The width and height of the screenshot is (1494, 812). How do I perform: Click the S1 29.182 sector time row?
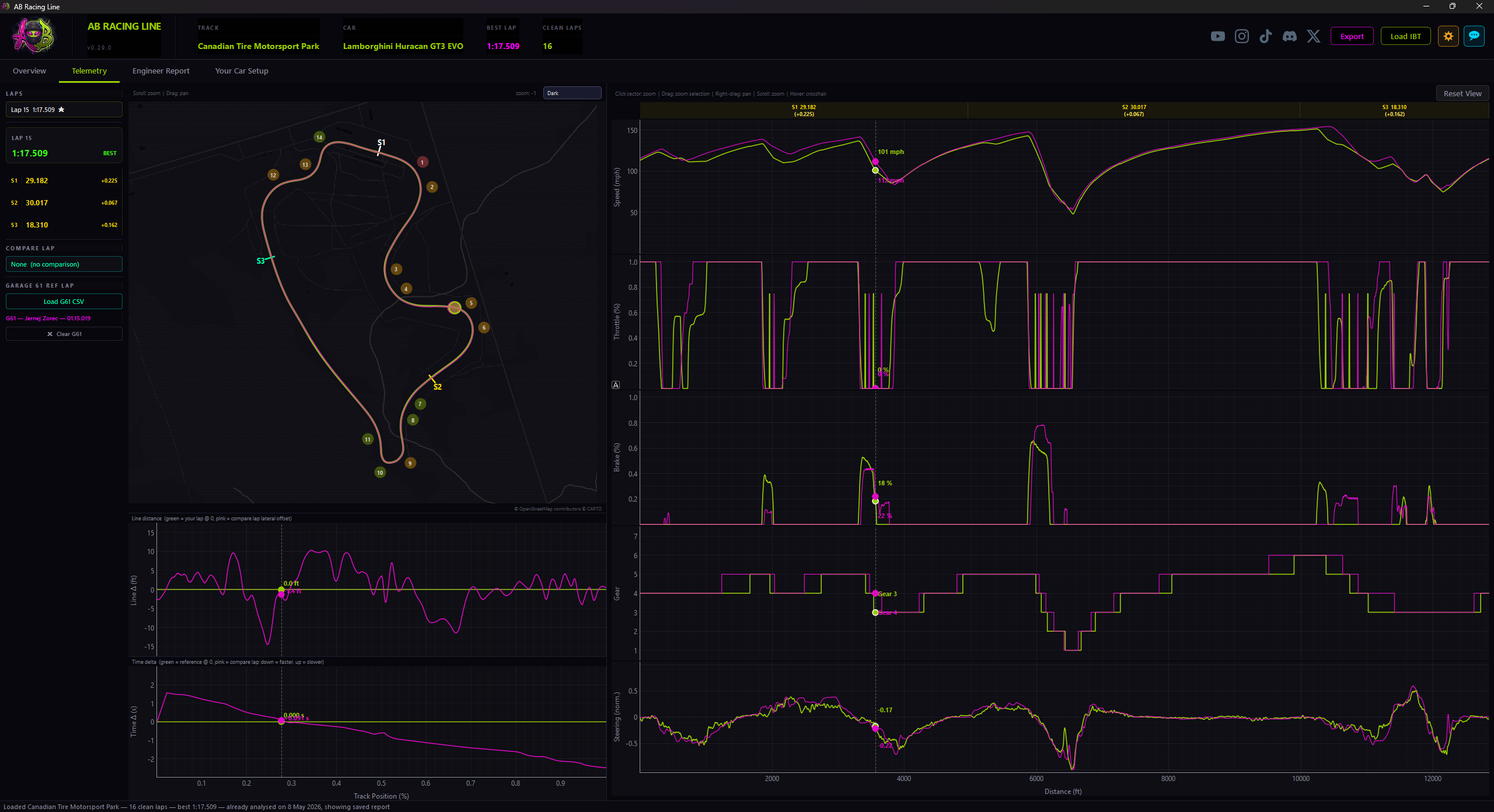point(64,181)
